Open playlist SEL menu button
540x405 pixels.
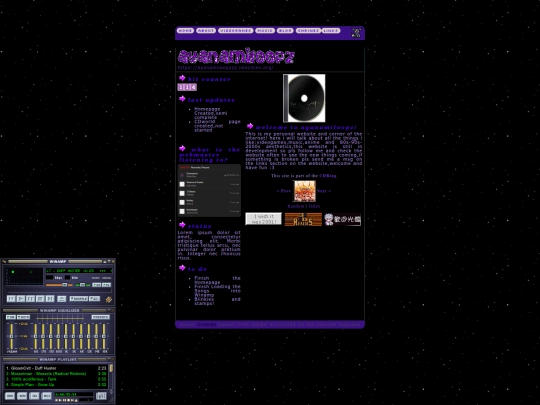(x=34, y=396)
